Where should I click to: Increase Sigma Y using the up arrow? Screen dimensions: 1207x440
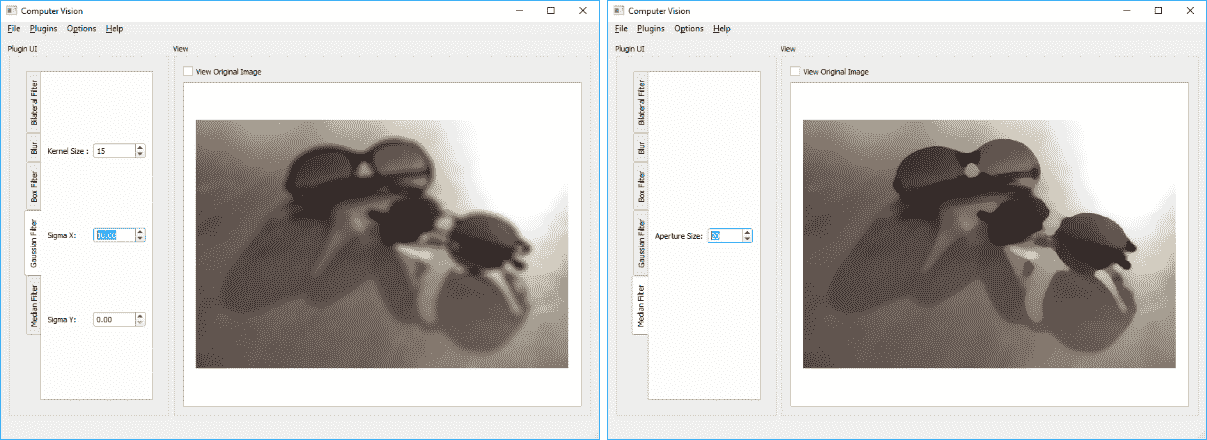pos(140,316)
